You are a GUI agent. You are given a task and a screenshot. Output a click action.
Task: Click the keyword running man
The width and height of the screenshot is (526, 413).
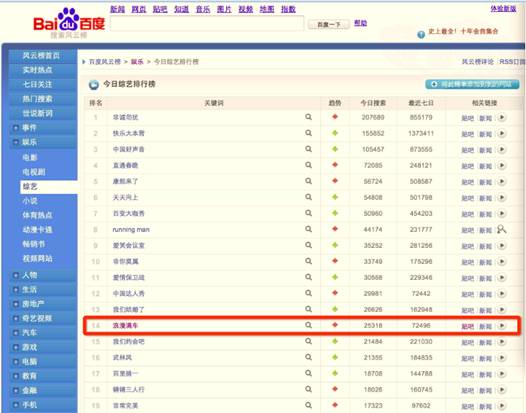pyautogui.click(x=131, y=229)
